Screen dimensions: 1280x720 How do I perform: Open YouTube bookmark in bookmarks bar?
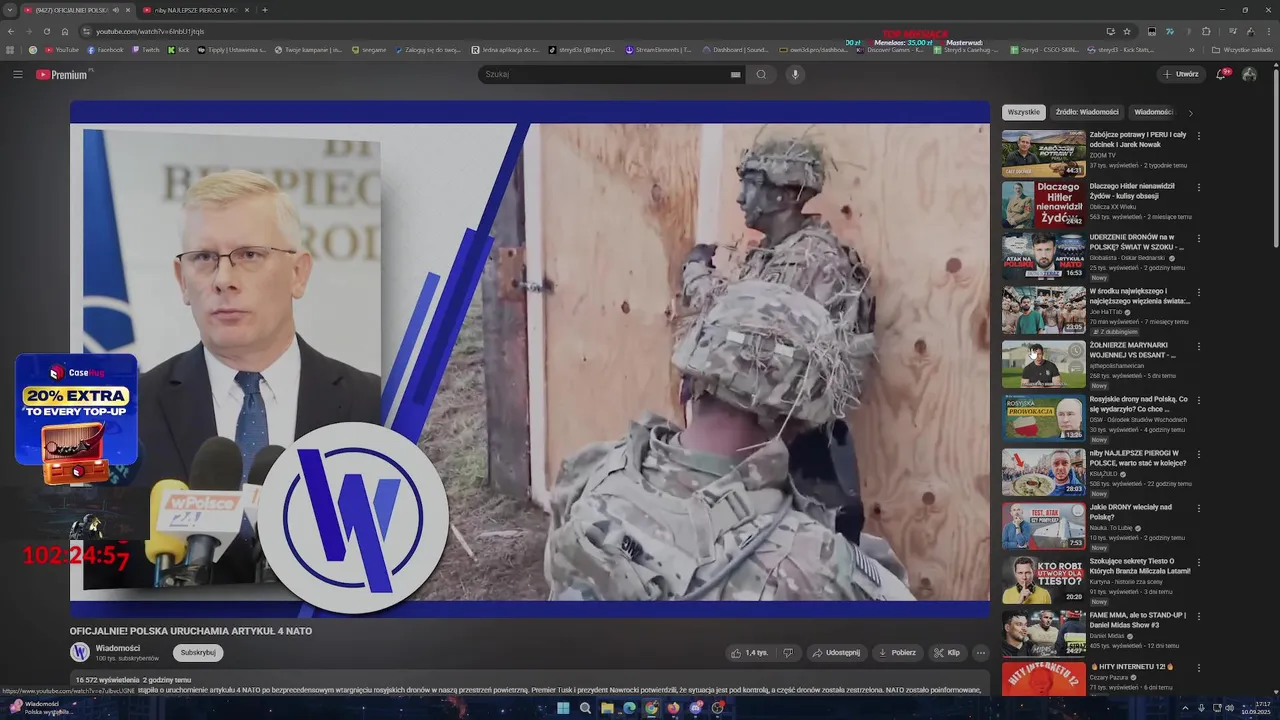coord(62,50)
